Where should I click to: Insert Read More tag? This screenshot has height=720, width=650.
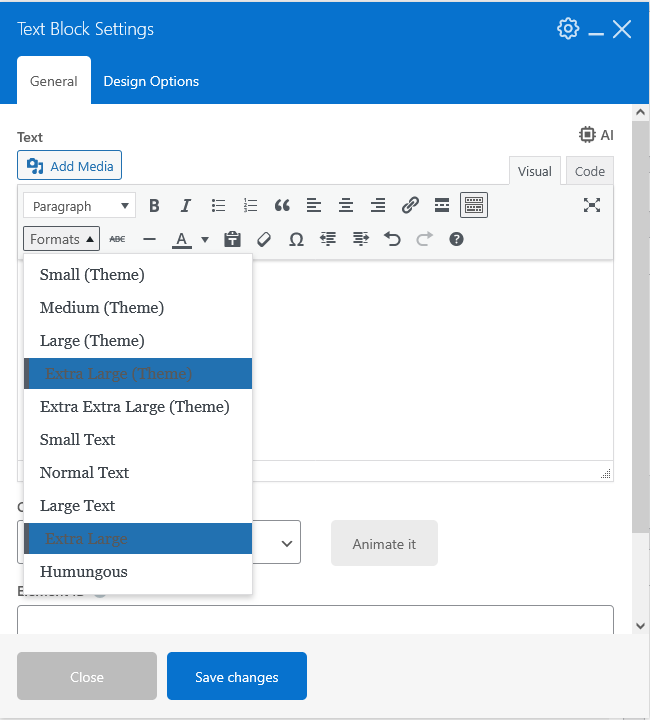tap(442, 205)
